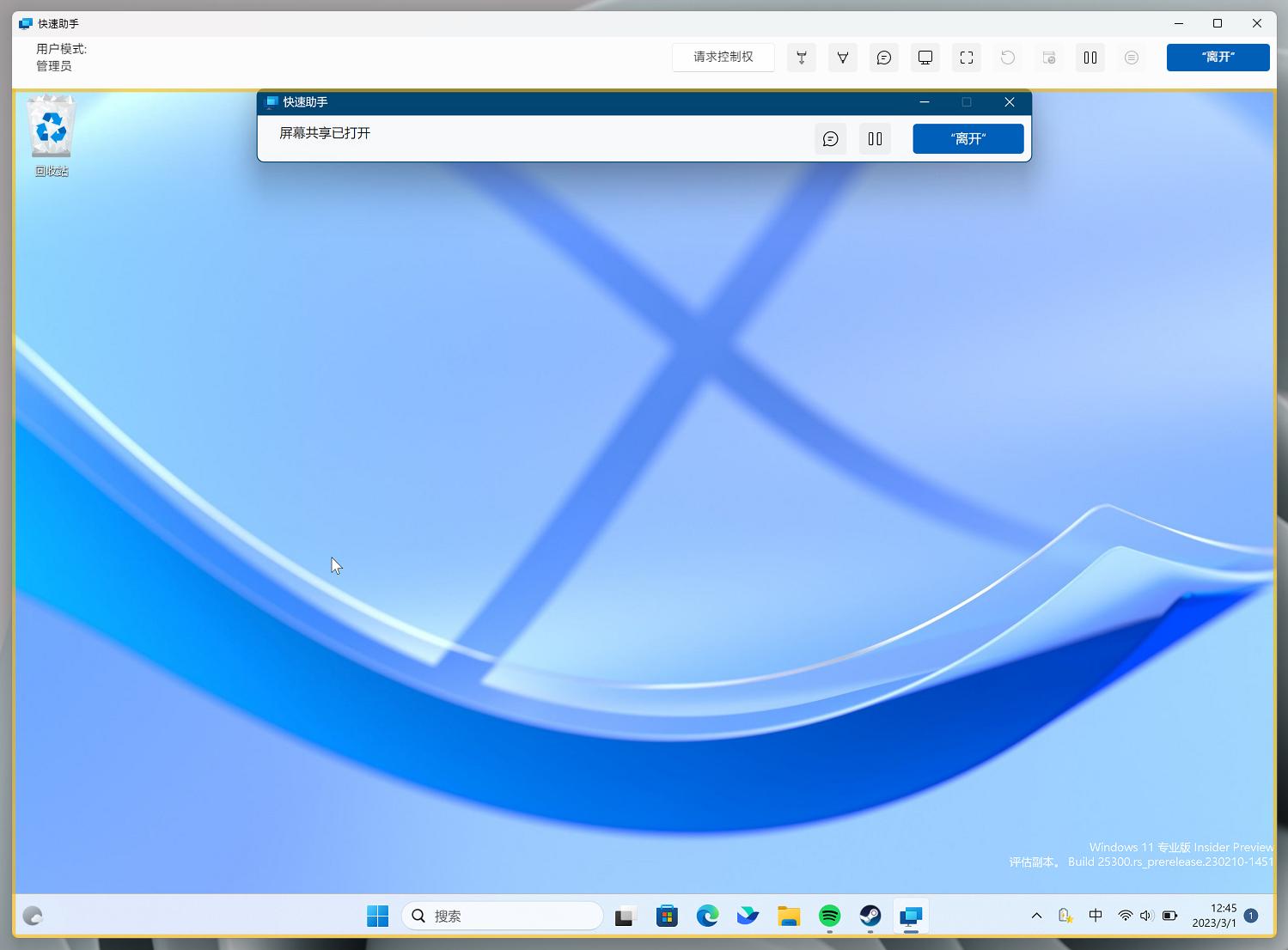Image resolution: width=1288 pixels, height=950 pixels.
Task: Open Spotify from the taskbar
Action: (x=829, y=917)
